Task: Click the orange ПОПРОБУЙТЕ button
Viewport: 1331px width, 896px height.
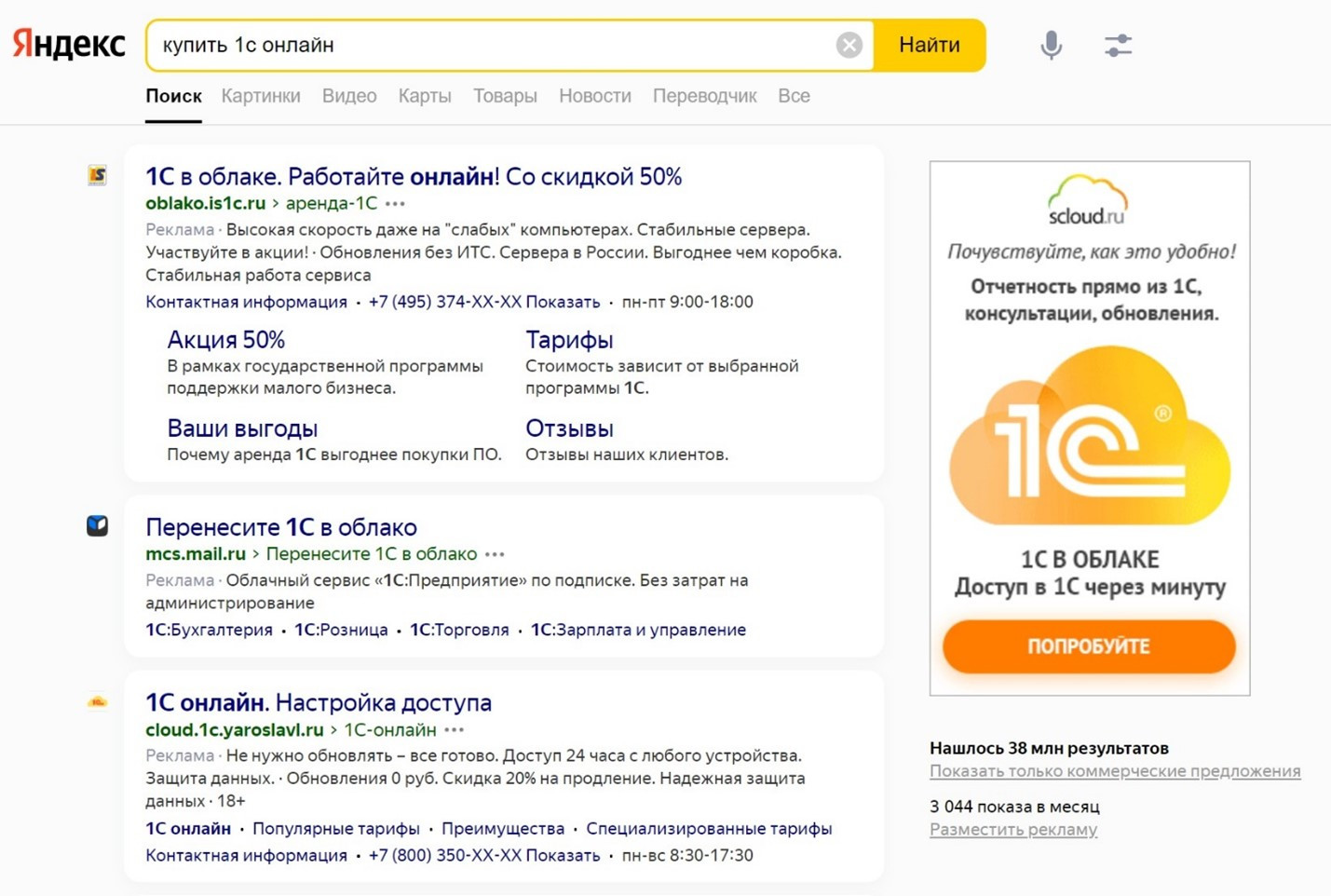Action: pyautogui.click(x=1088, y=646)
